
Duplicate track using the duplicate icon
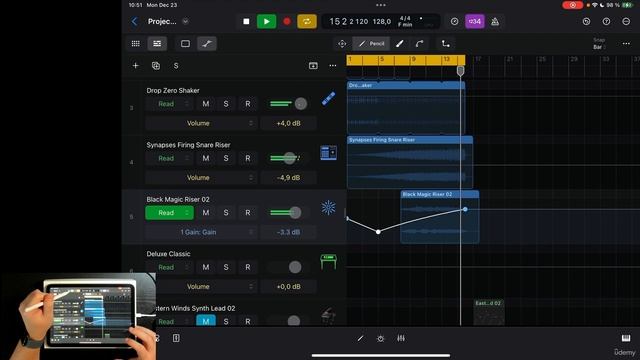(156, 66)
